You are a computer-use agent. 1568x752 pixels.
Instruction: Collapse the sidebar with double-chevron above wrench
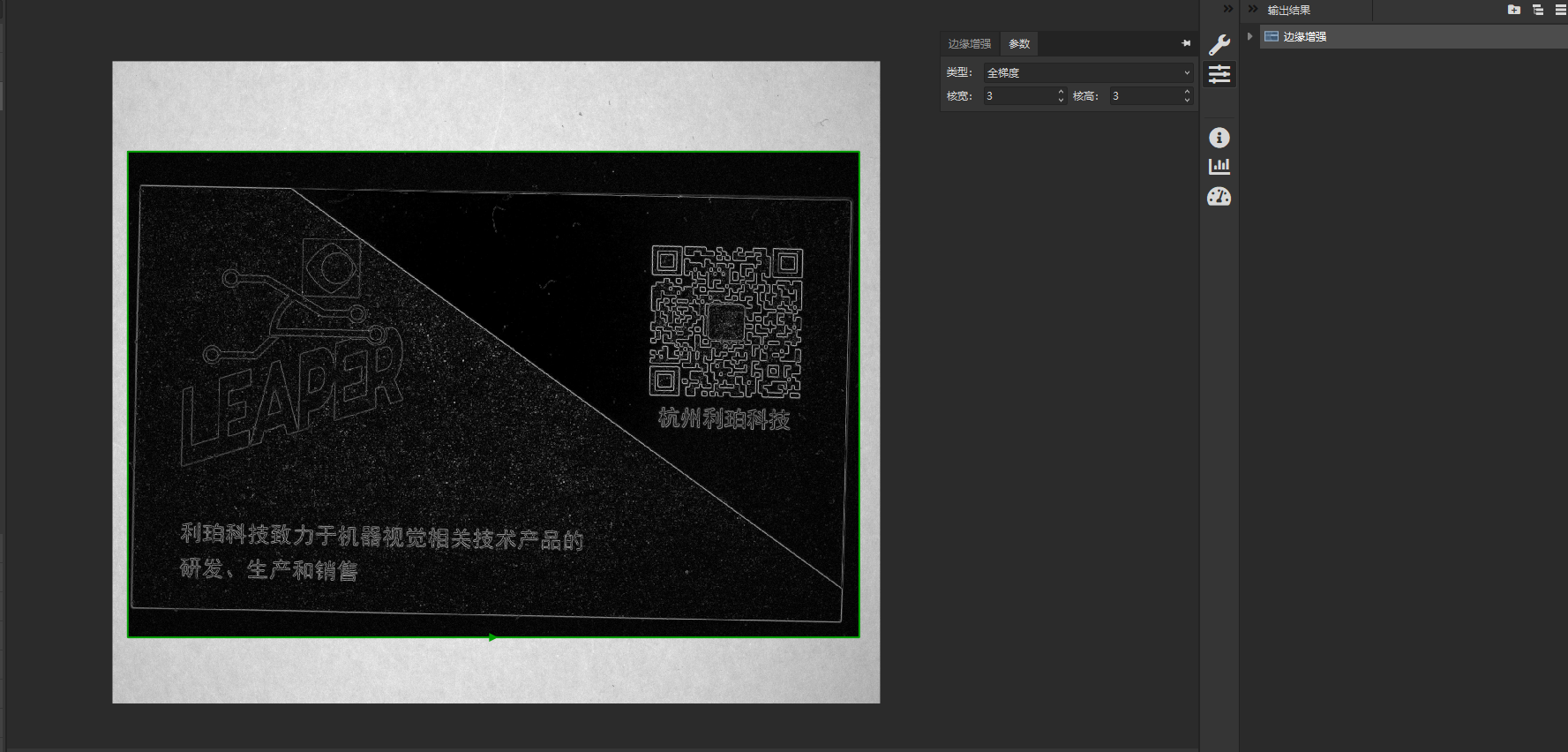pos(1228,9)
